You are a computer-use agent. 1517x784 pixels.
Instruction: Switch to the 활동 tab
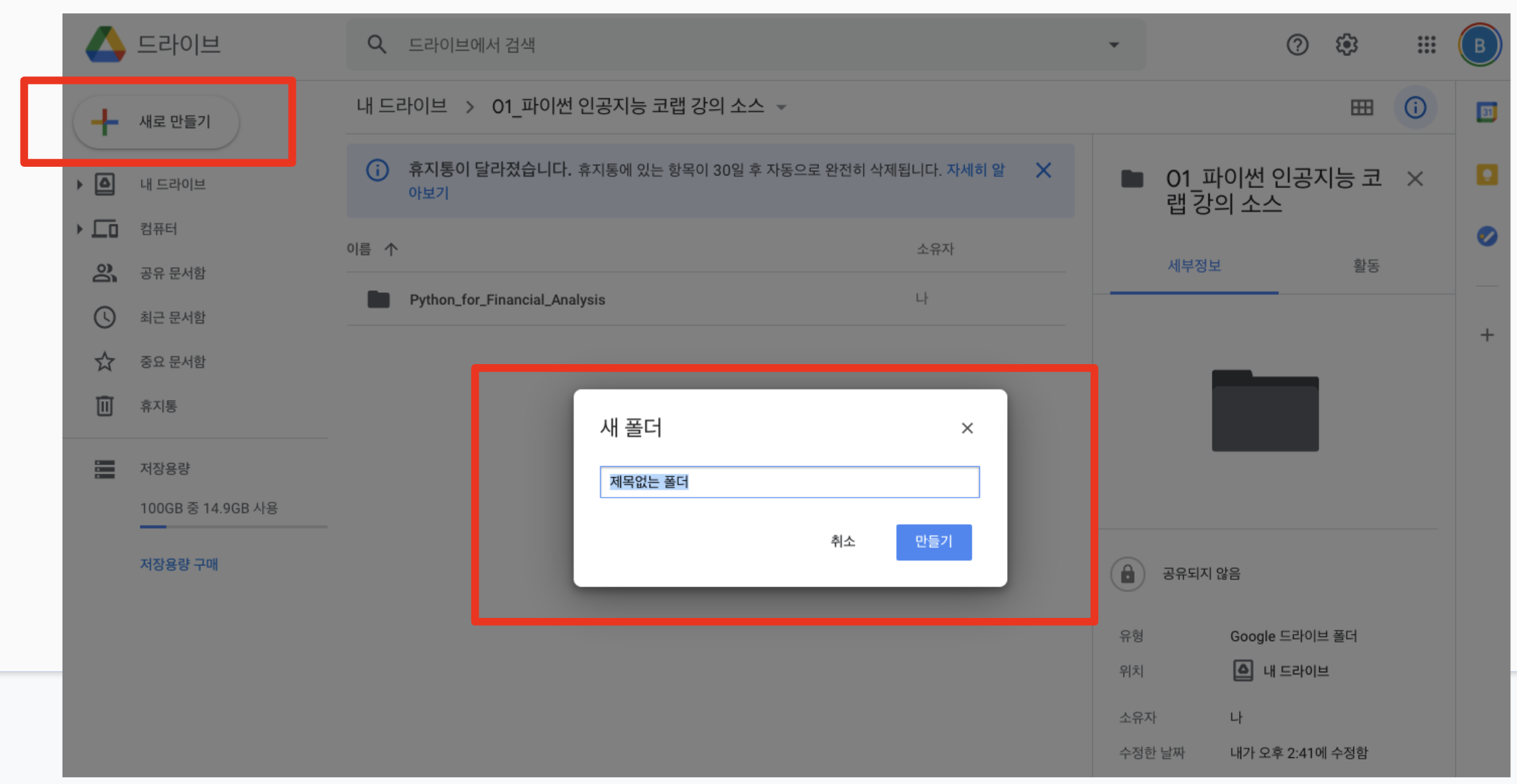1366,266
